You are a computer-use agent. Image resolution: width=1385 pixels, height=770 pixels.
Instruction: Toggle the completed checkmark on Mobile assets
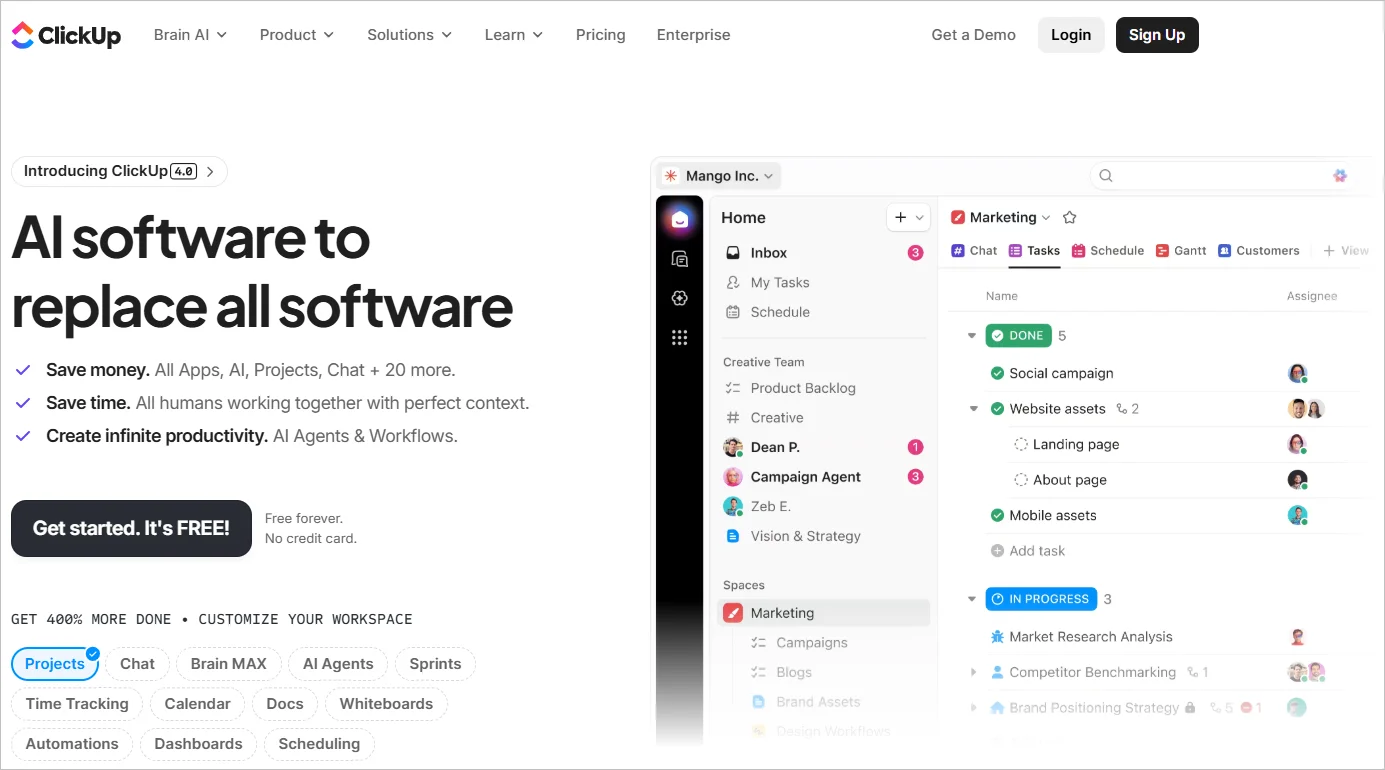click(997, 515)
